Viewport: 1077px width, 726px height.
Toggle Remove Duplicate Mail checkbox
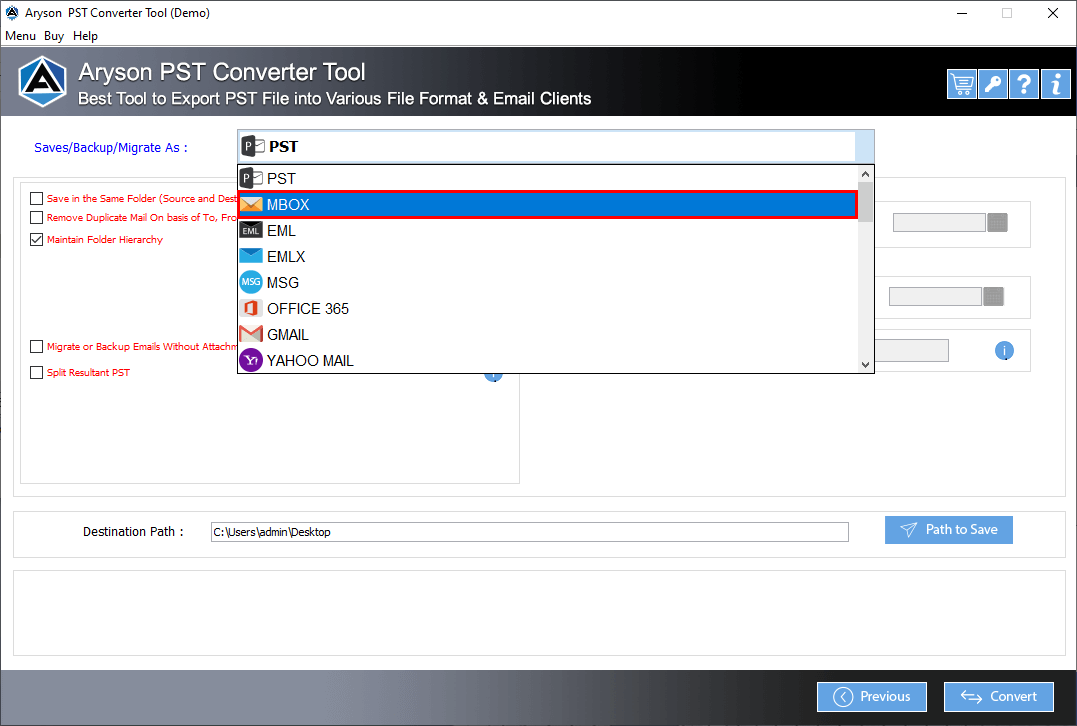click(36, 218)
